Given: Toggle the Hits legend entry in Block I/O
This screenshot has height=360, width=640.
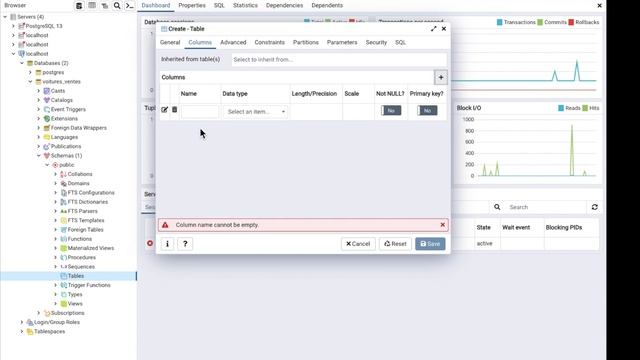Looking at the screenshot, I should 591,108.
